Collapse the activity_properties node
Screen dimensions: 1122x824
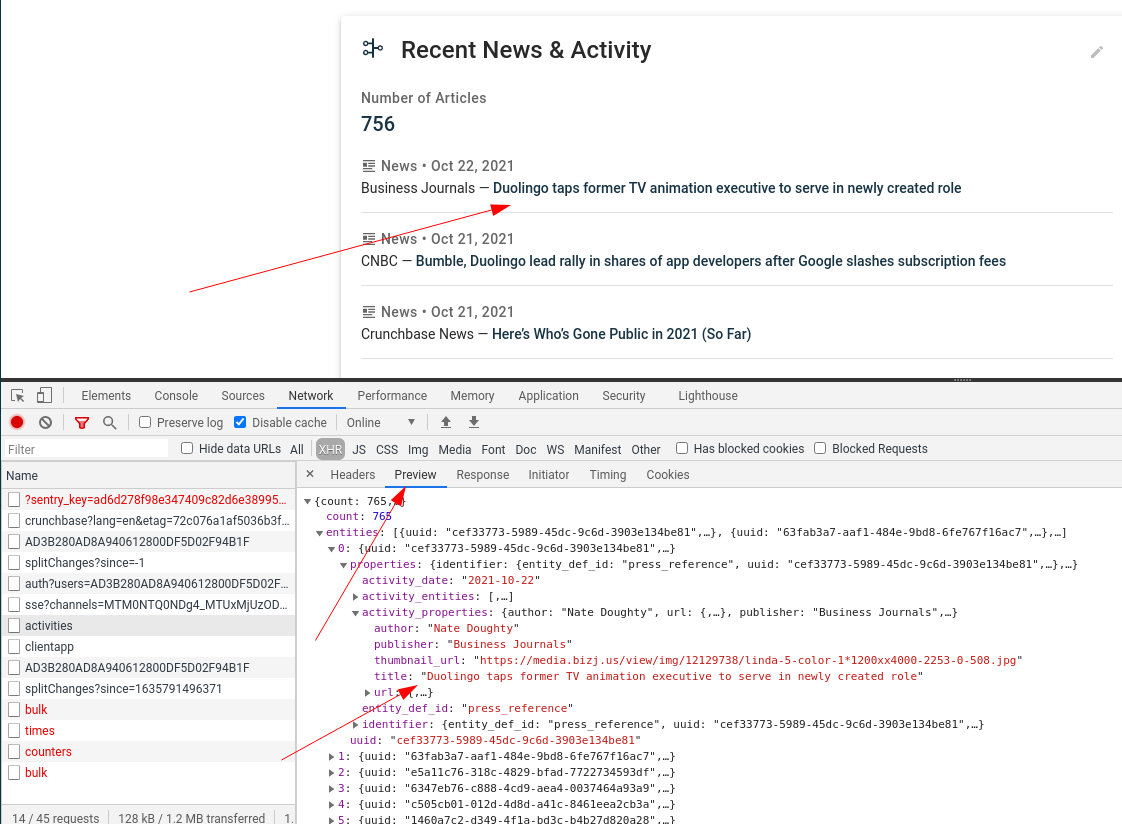pyautogui.click(x=356, y=613)
